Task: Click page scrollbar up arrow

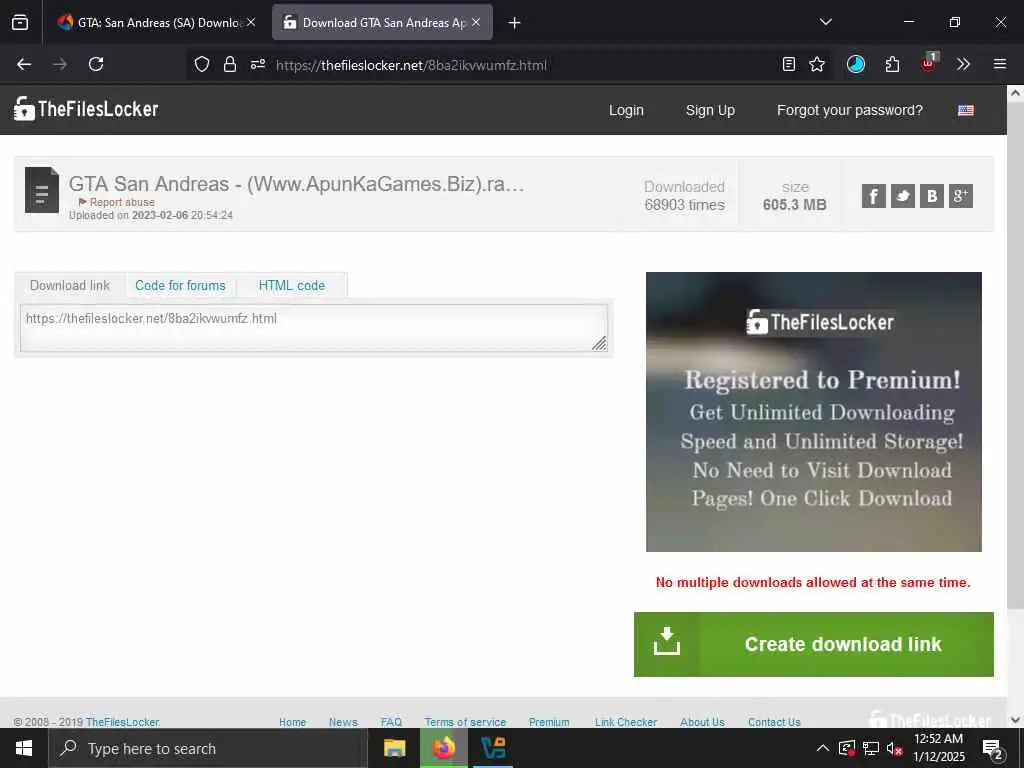Action: pos(1016,93)
